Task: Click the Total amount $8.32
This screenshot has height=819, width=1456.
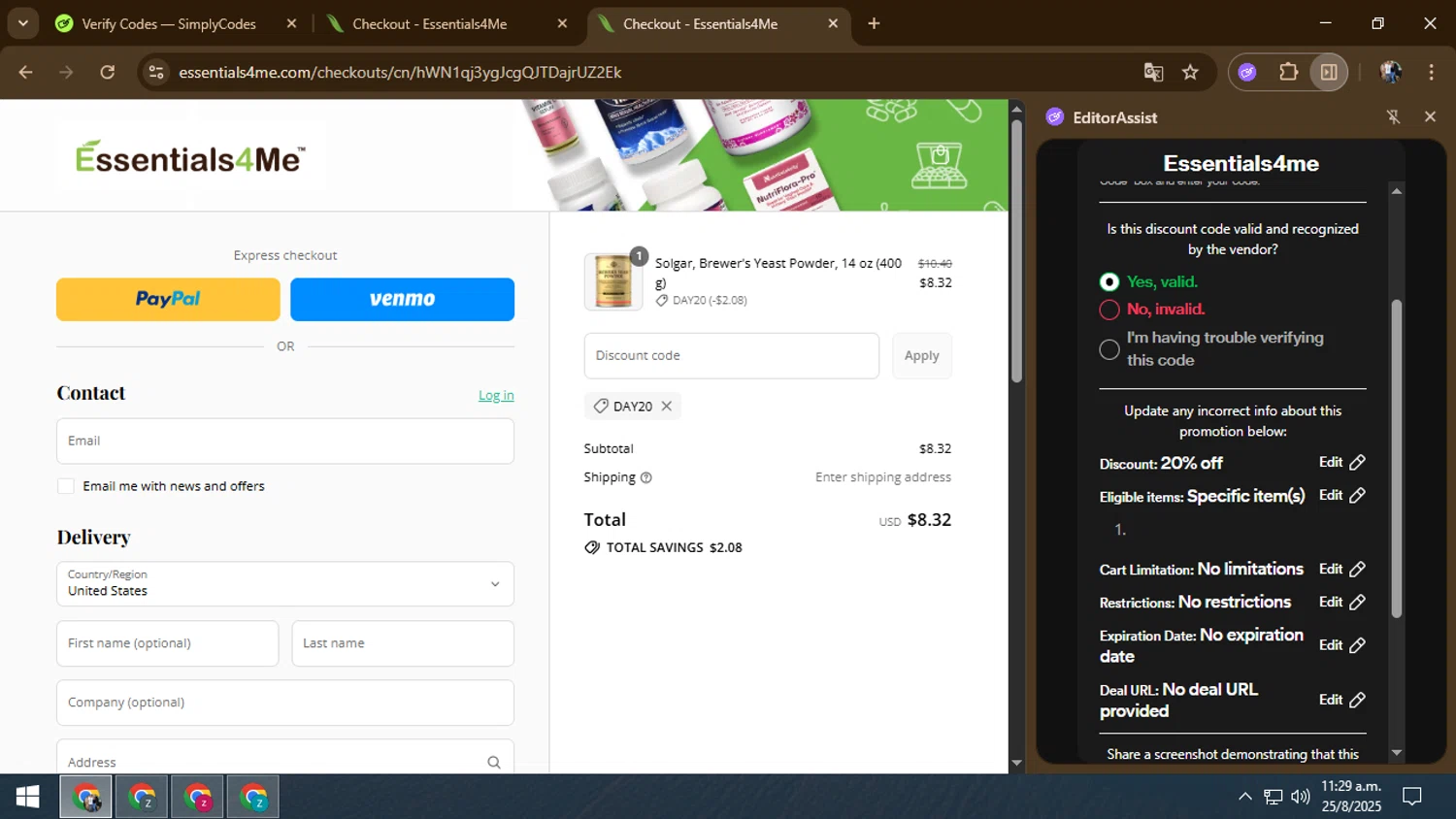Action: pyautogui.click(x=929, y=520)
